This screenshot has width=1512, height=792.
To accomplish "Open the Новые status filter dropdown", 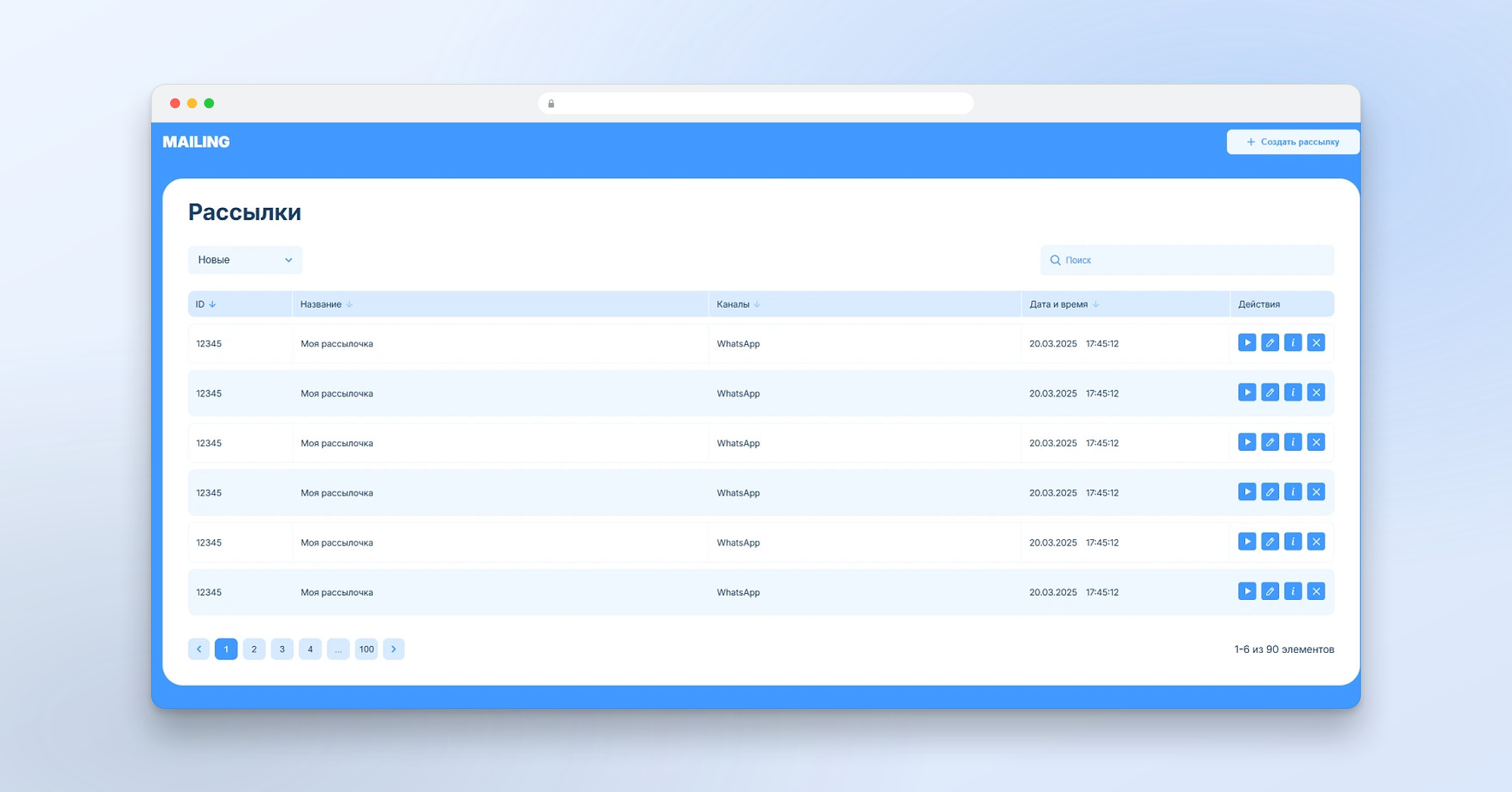I will [245, 259].
